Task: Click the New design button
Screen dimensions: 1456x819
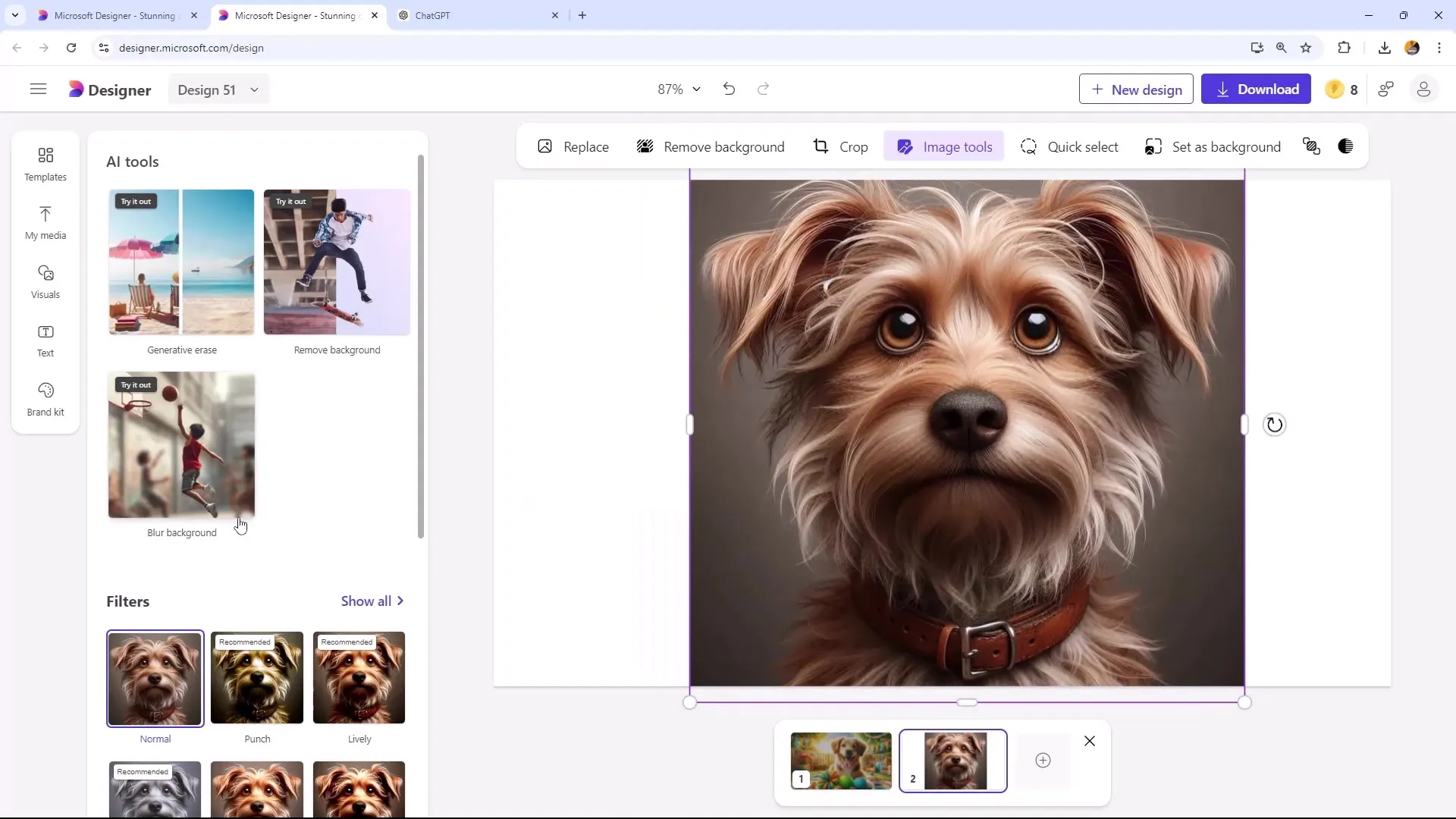Action: point(1136,89)
